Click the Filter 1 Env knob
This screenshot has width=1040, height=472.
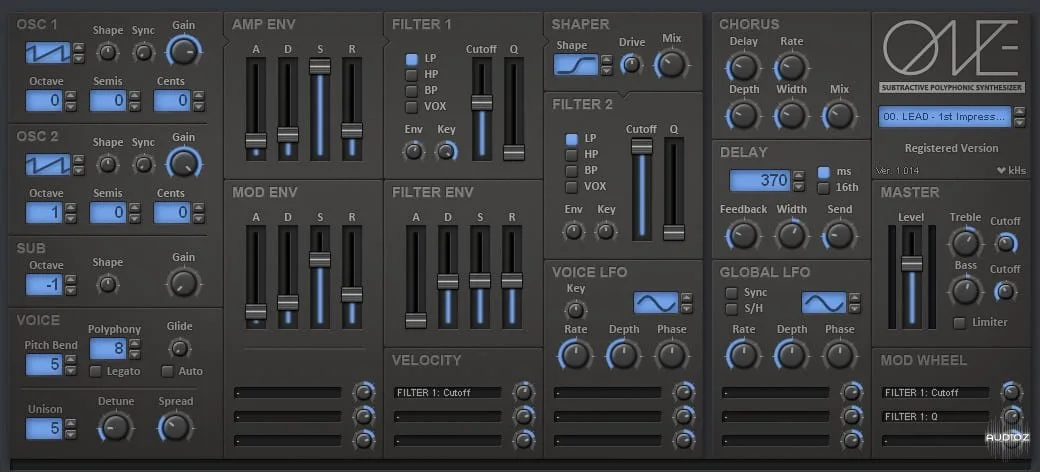pyautogui.click(x=413, y=152)
